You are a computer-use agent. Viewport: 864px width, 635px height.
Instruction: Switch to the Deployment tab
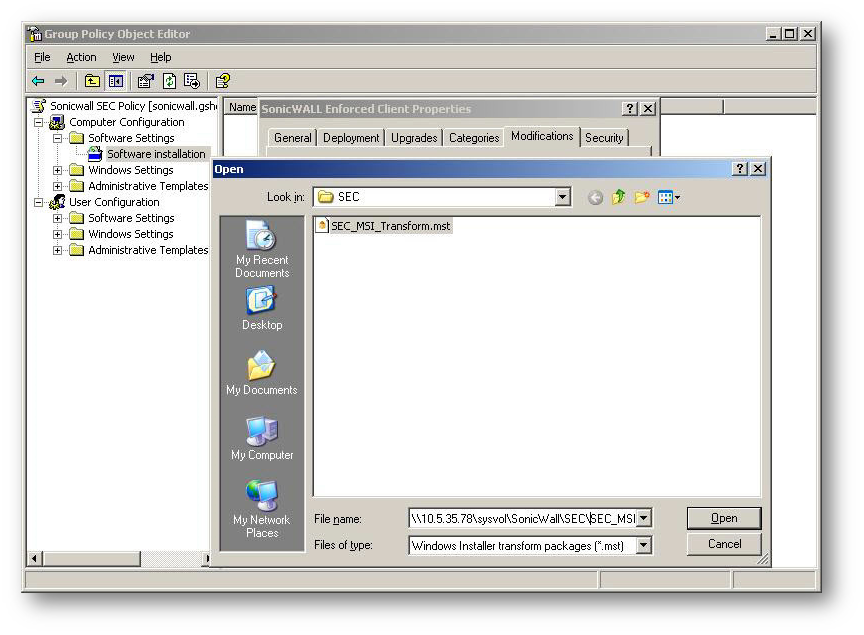pyautogui.click(x=351, y=138)
